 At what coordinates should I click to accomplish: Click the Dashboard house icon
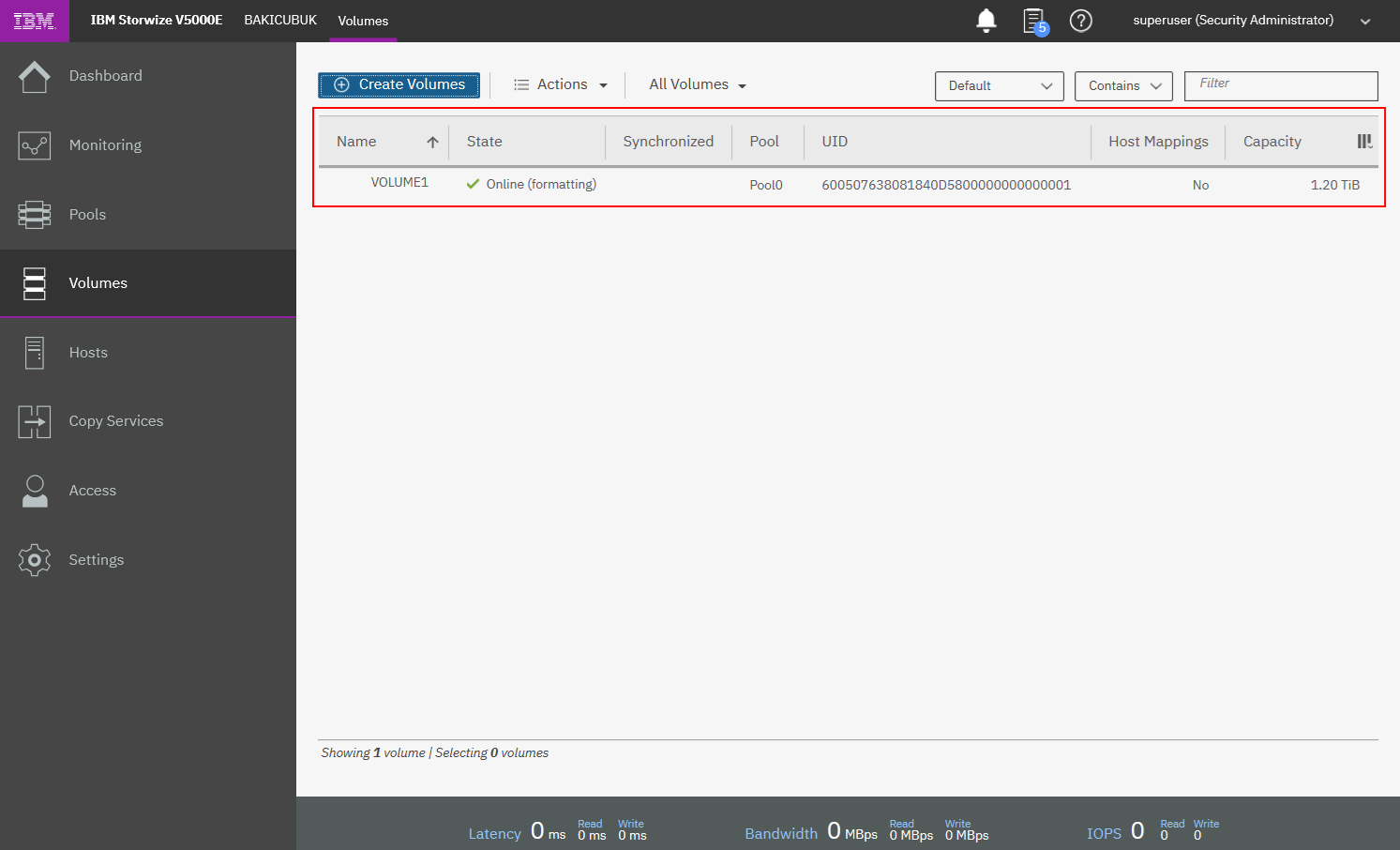click(35, 77)
